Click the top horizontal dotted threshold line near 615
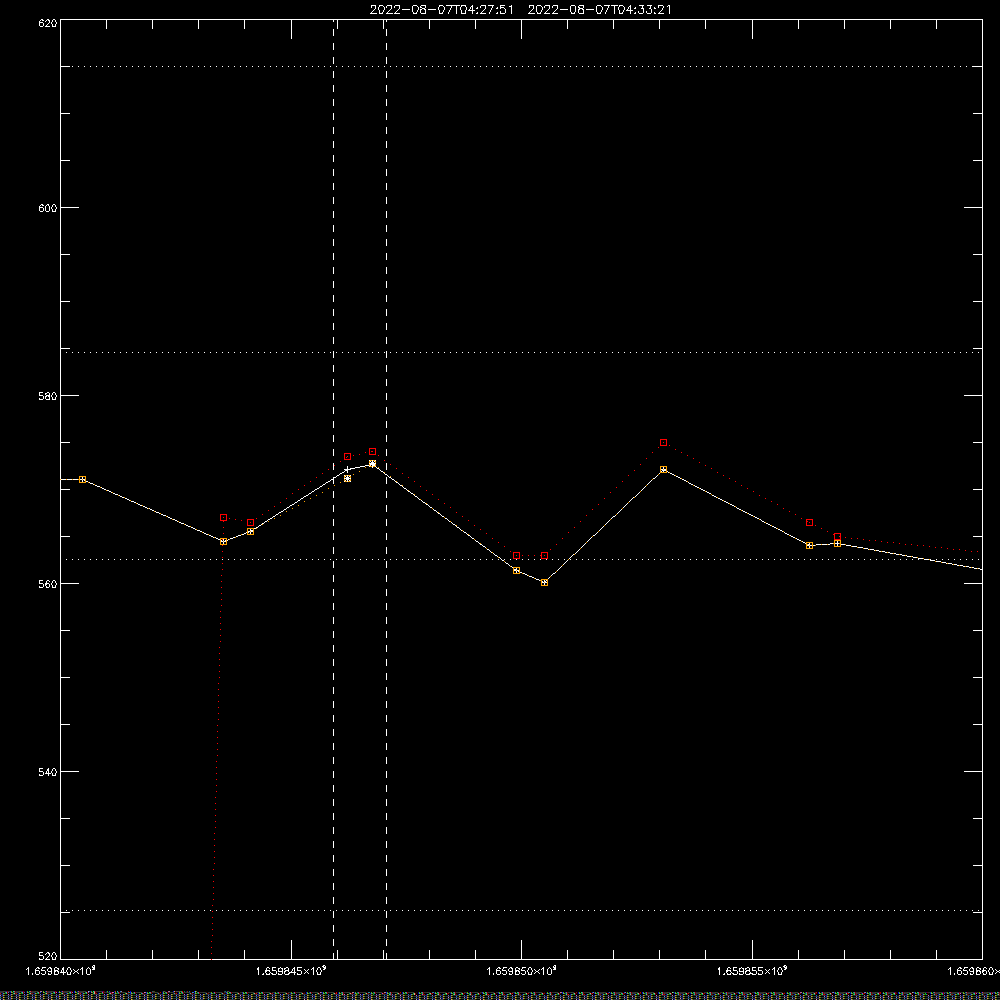 pyautogui.click(x=521, y=66)
